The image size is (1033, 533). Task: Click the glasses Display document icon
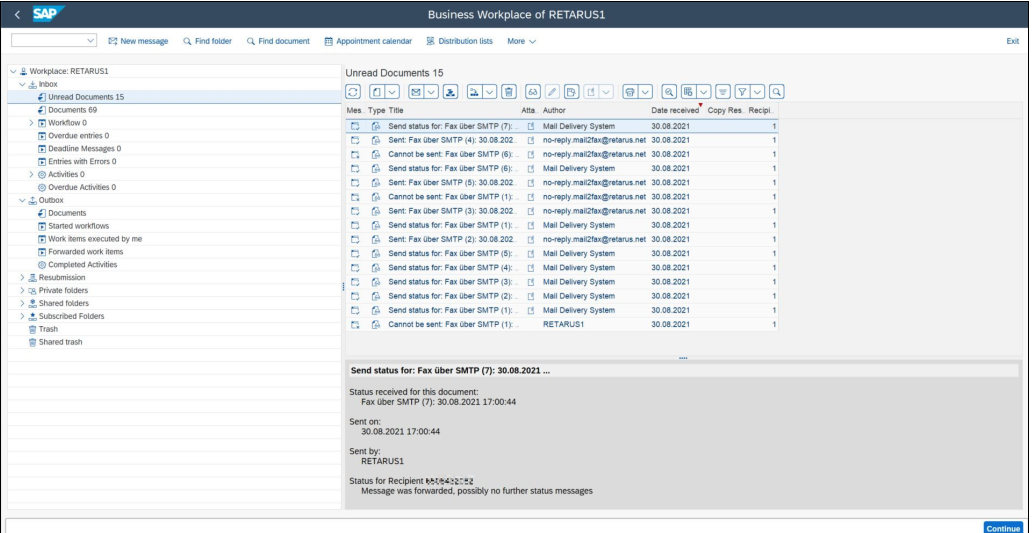[x=534, y=93]
